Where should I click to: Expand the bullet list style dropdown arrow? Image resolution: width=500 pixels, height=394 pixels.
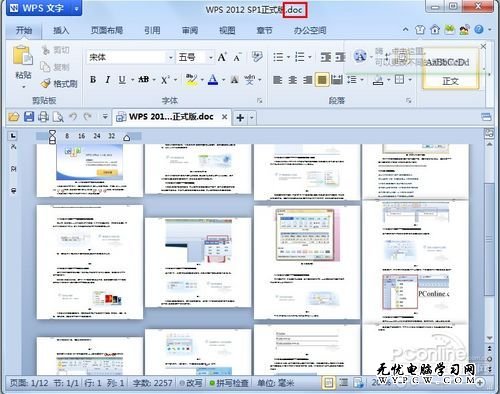click(289, 57)
